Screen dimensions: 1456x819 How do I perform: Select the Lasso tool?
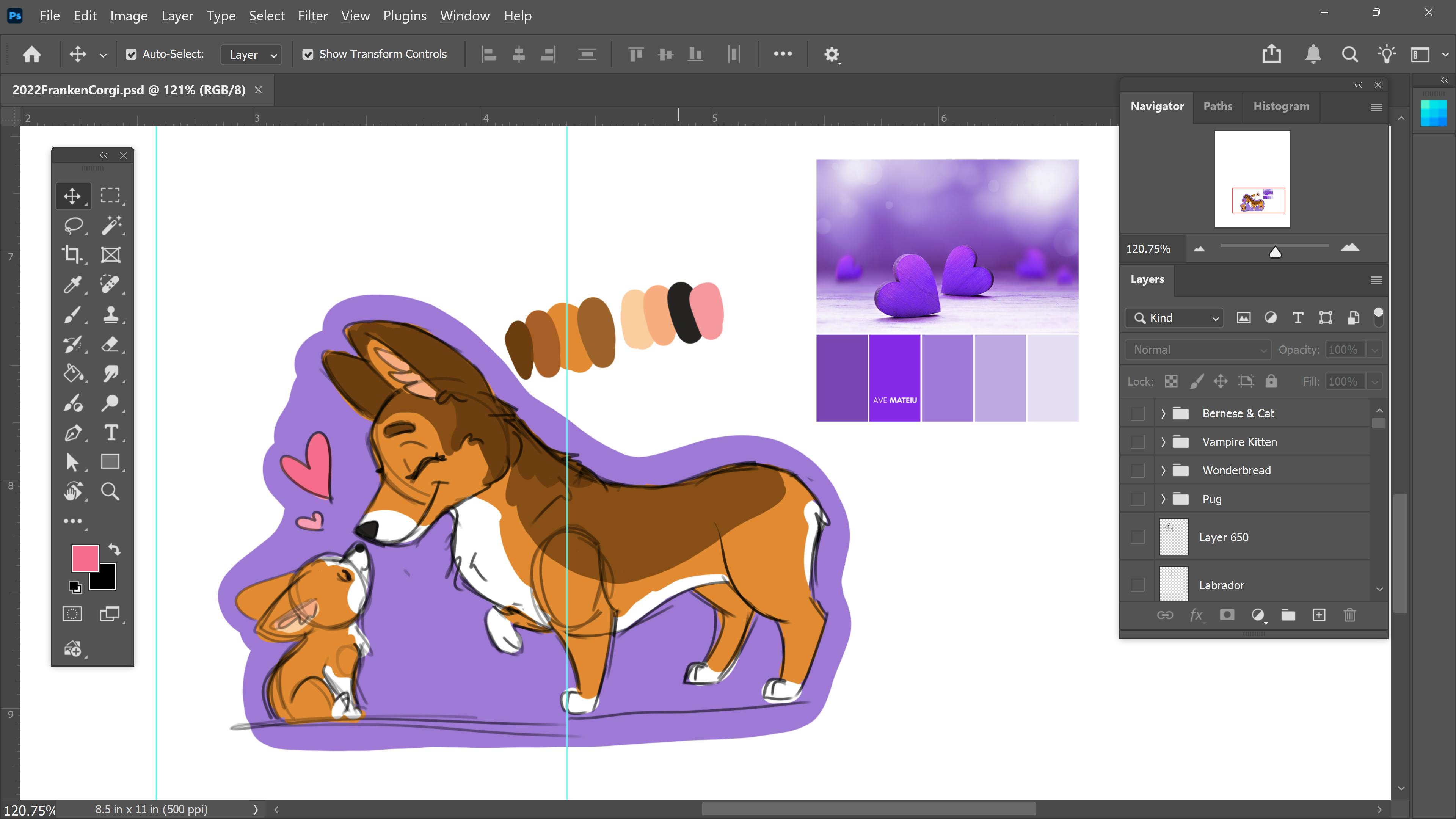tap(73, 225)
